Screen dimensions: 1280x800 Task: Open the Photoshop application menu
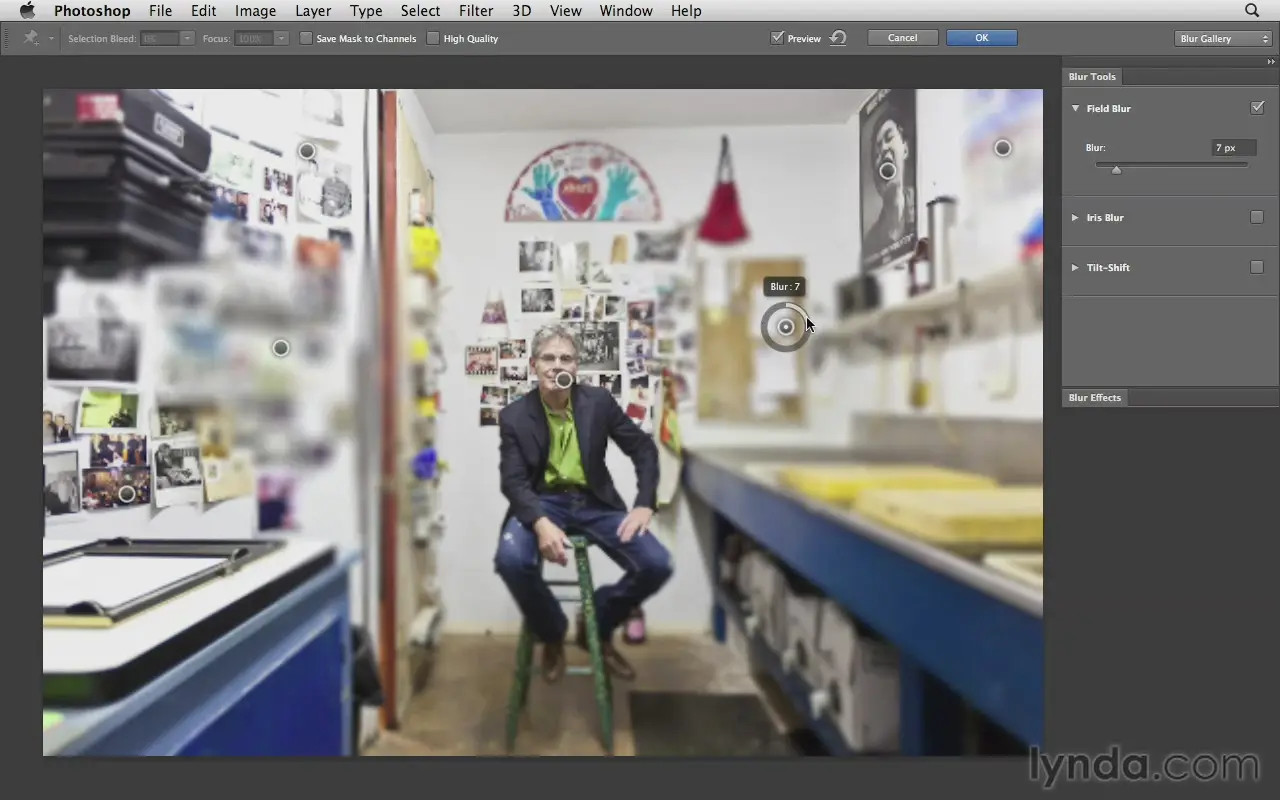[x=92, y=10]
